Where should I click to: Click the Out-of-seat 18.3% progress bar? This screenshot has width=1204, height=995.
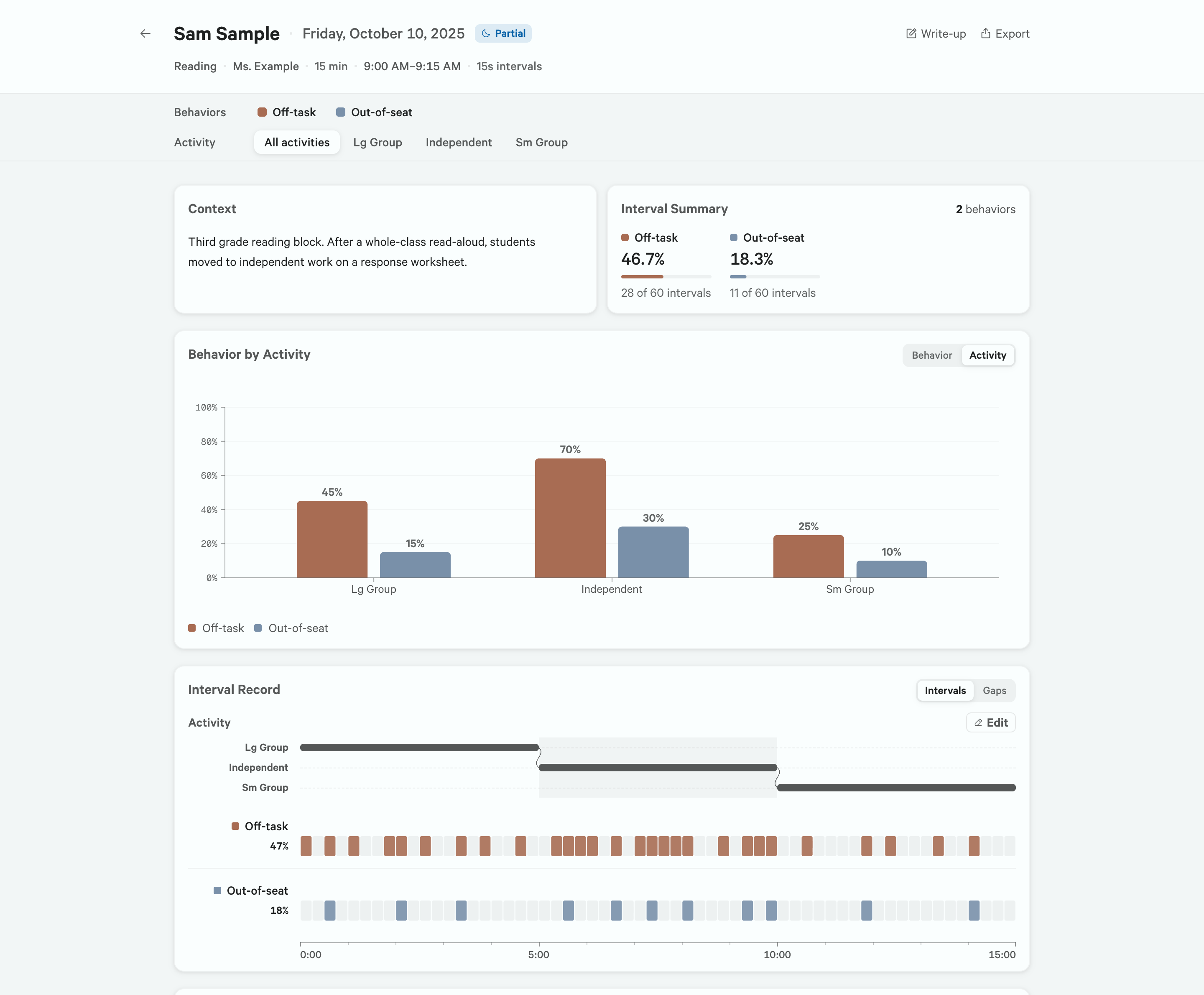tap(775, 277)
